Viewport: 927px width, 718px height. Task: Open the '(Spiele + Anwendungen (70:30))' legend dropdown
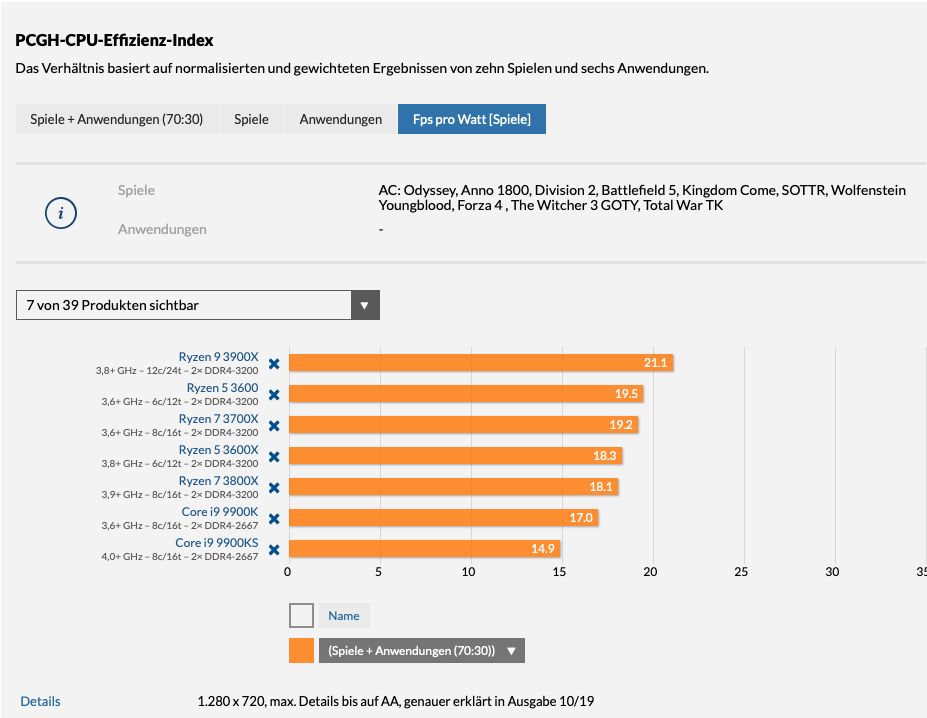[422, 651]
